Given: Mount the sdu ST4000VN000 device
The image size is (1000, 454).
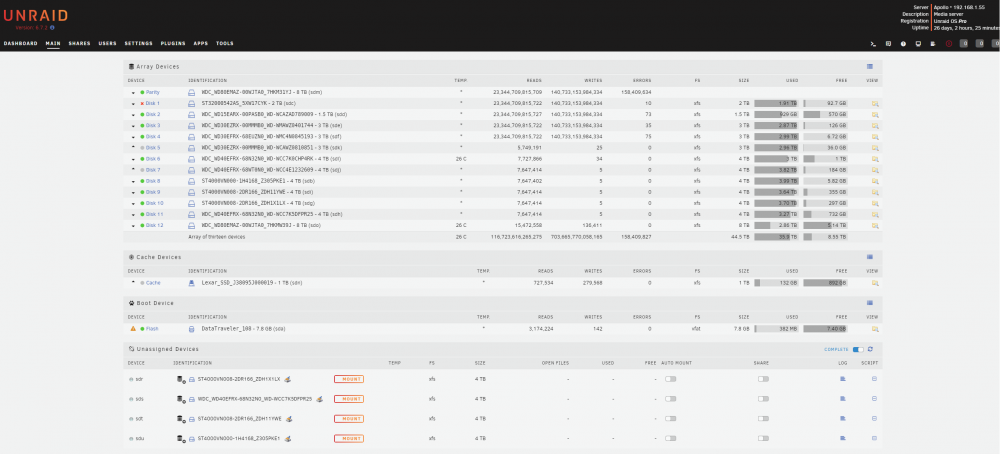Looking at the screenshot, I should click(349, 439).
